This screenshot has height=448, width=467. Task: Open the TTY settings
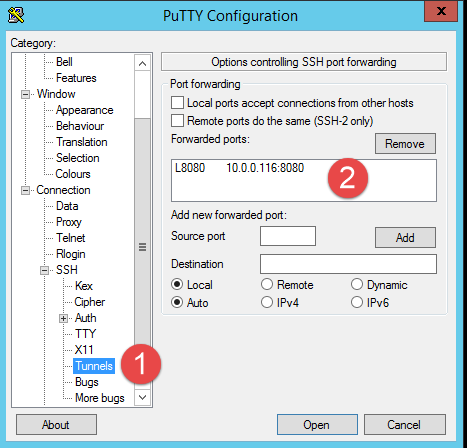pyautogui.click(x=85, y=334)
